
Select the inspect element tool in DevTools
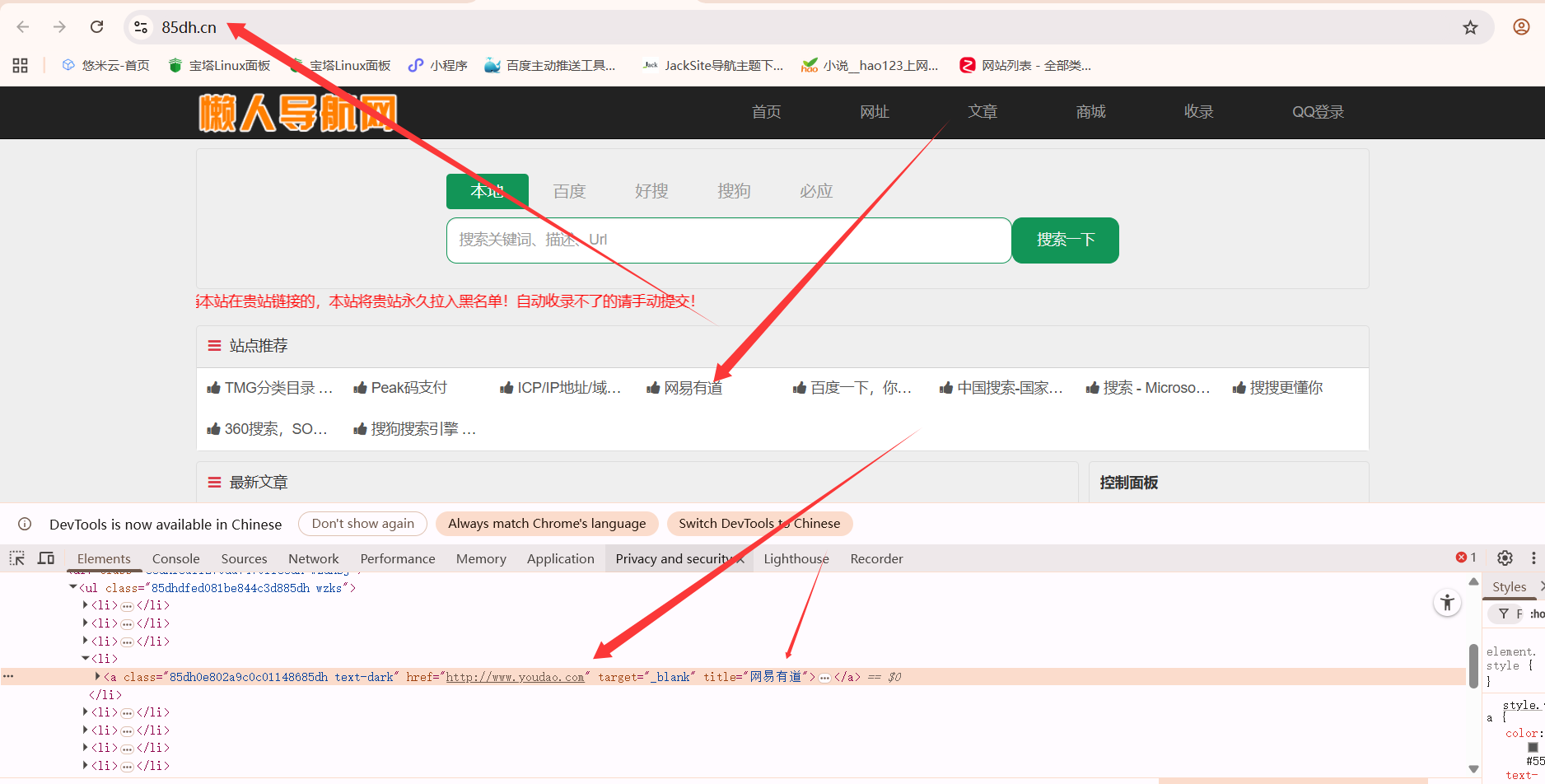(17, 558)
